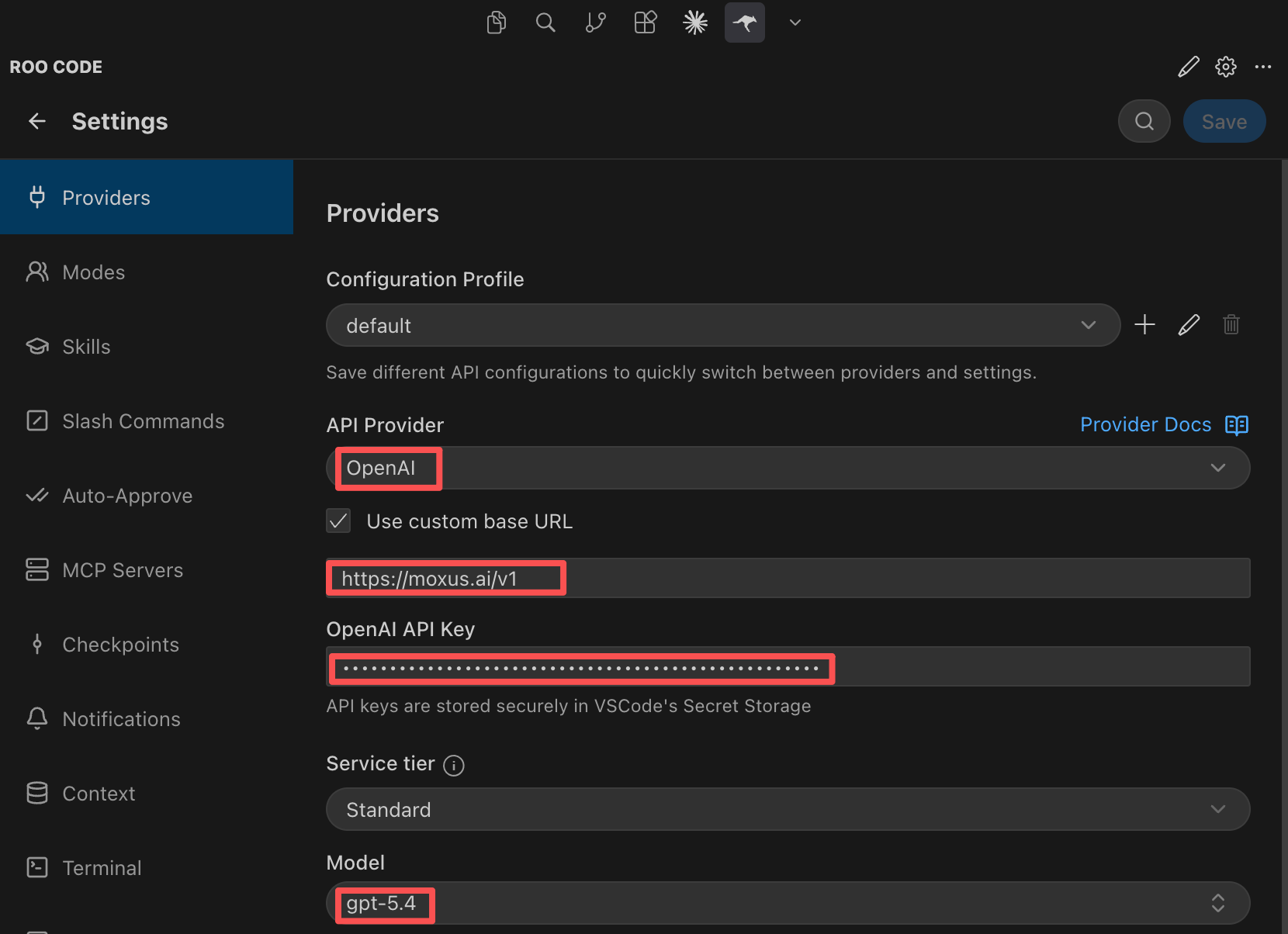Delete profile using the trash icon
The height and width of the screenshot is (934, 1288).
click(x=1231, y=324)
